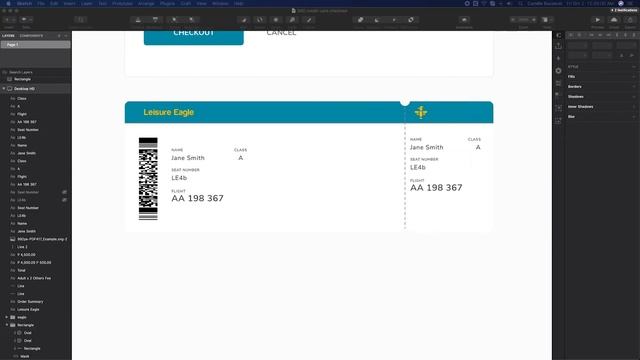
Task: Click the anchor icon in plugin strip
Action: pyautogui.click(x=558, y=58)
